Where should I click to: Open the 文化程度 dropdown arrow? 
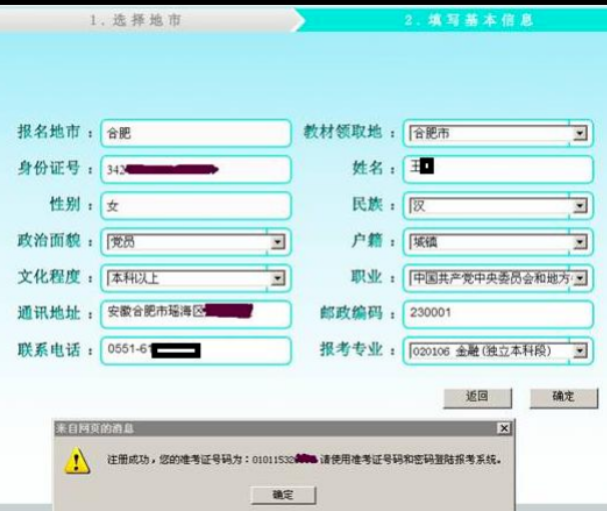[x=277, y=278]
